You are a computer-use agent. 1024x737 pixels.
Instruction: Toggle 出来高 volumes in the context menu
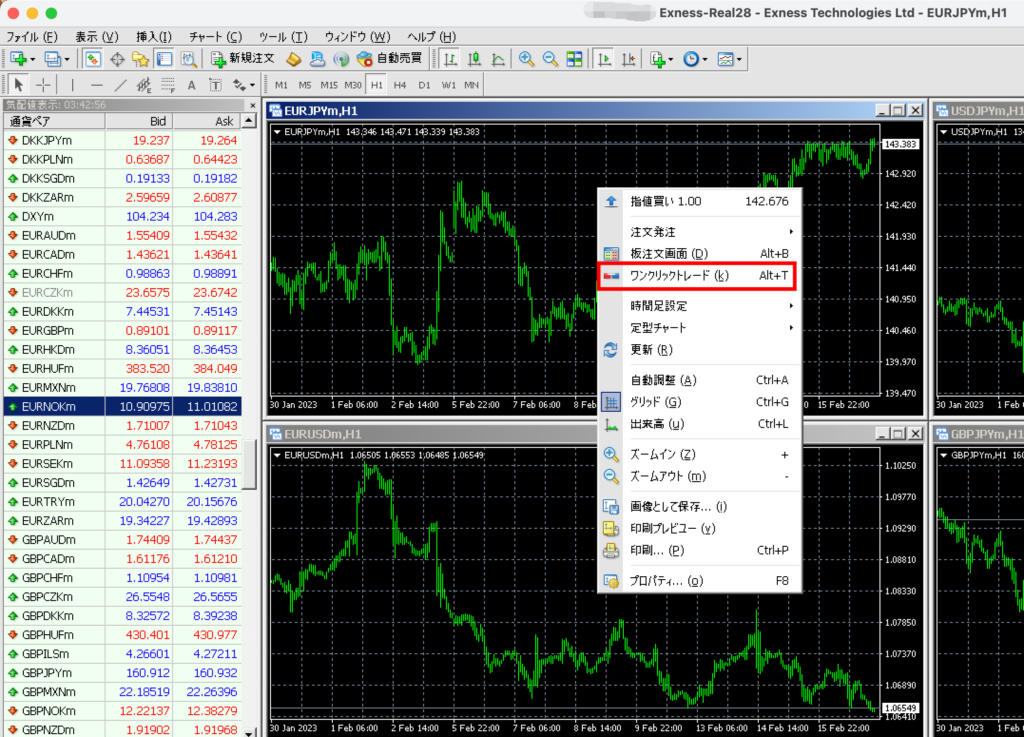pyautogui.click(x=699, y=424)
